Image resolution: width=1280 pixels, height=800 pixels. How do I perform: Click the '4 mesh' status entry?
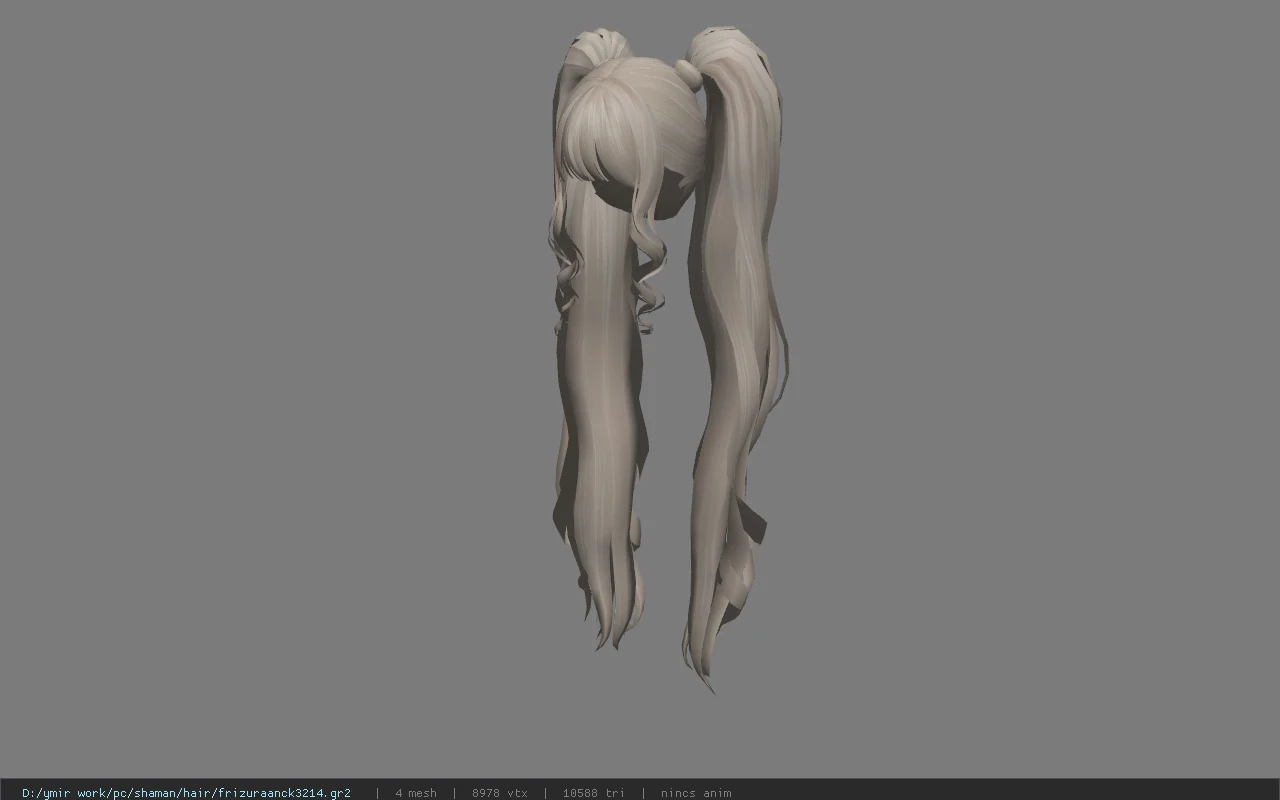tap(416, 793)
